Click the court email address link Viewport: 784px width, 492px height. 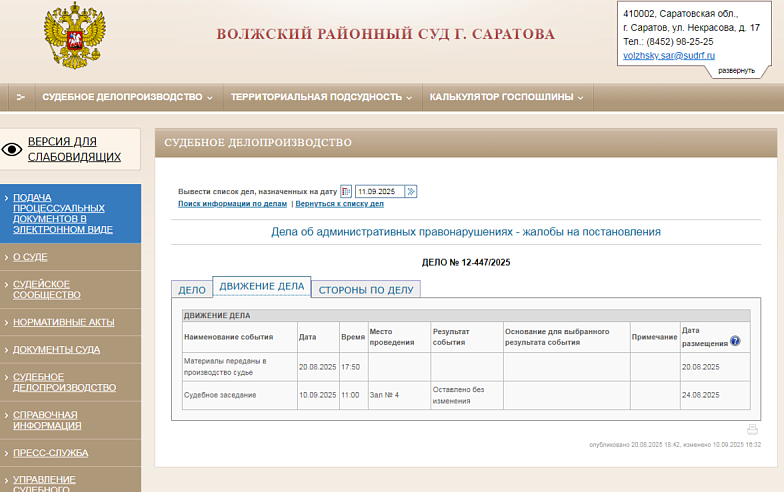tap(669, 56)
